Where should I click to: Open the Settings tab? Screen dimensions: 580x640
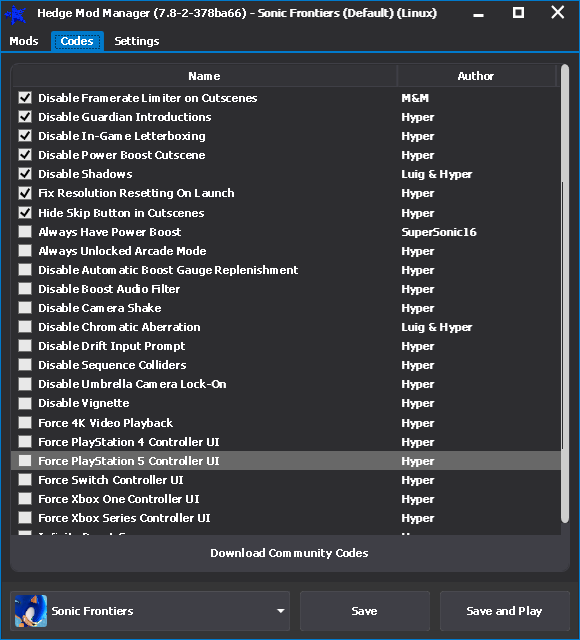pyautogui.click(x=137, y=41)
